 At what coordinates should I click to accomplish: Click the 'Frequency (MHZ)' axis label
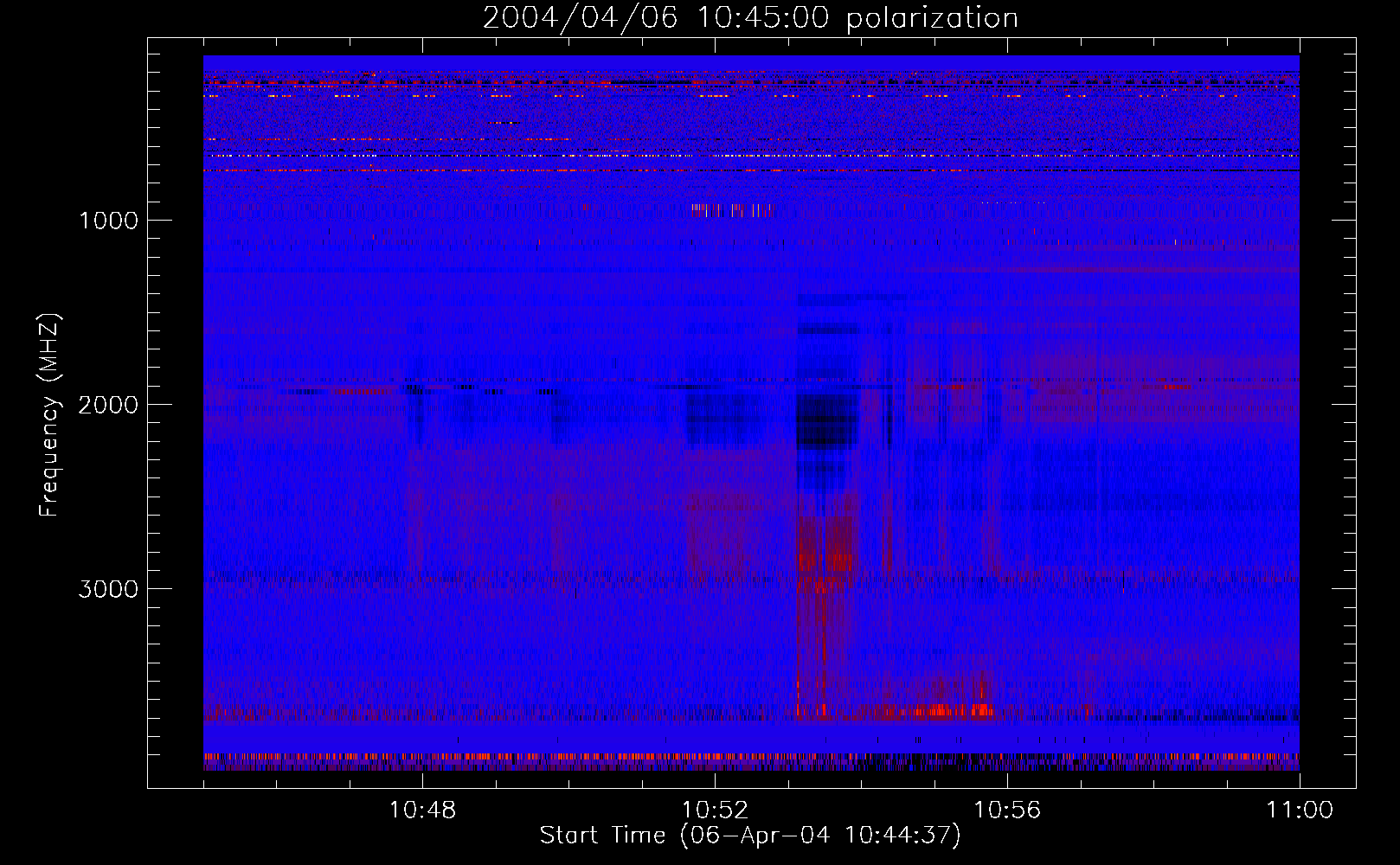click(50, 415)
